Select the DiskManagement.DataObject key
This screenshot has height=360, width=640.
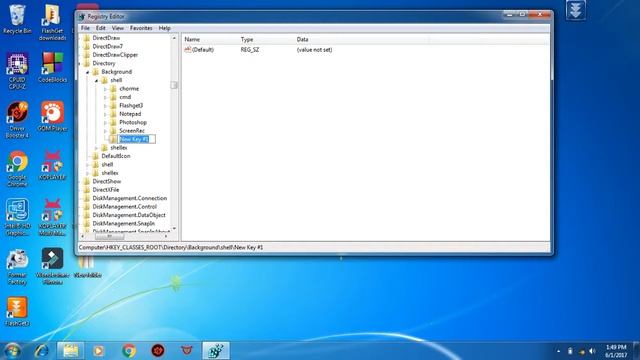pos(129,215)
